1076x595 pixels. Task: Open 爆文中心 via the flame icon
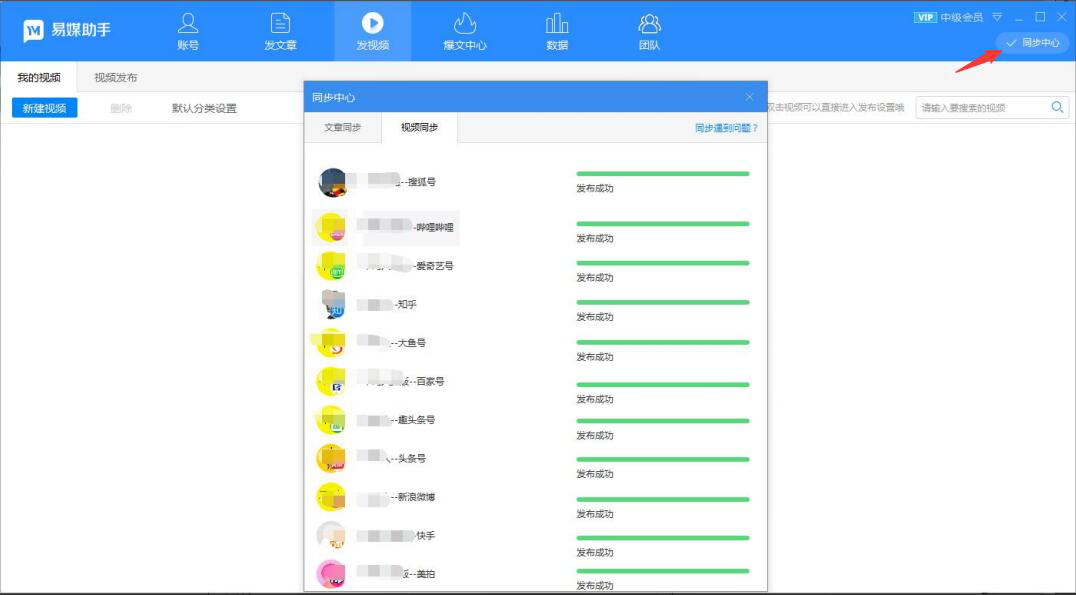point(464,22)
